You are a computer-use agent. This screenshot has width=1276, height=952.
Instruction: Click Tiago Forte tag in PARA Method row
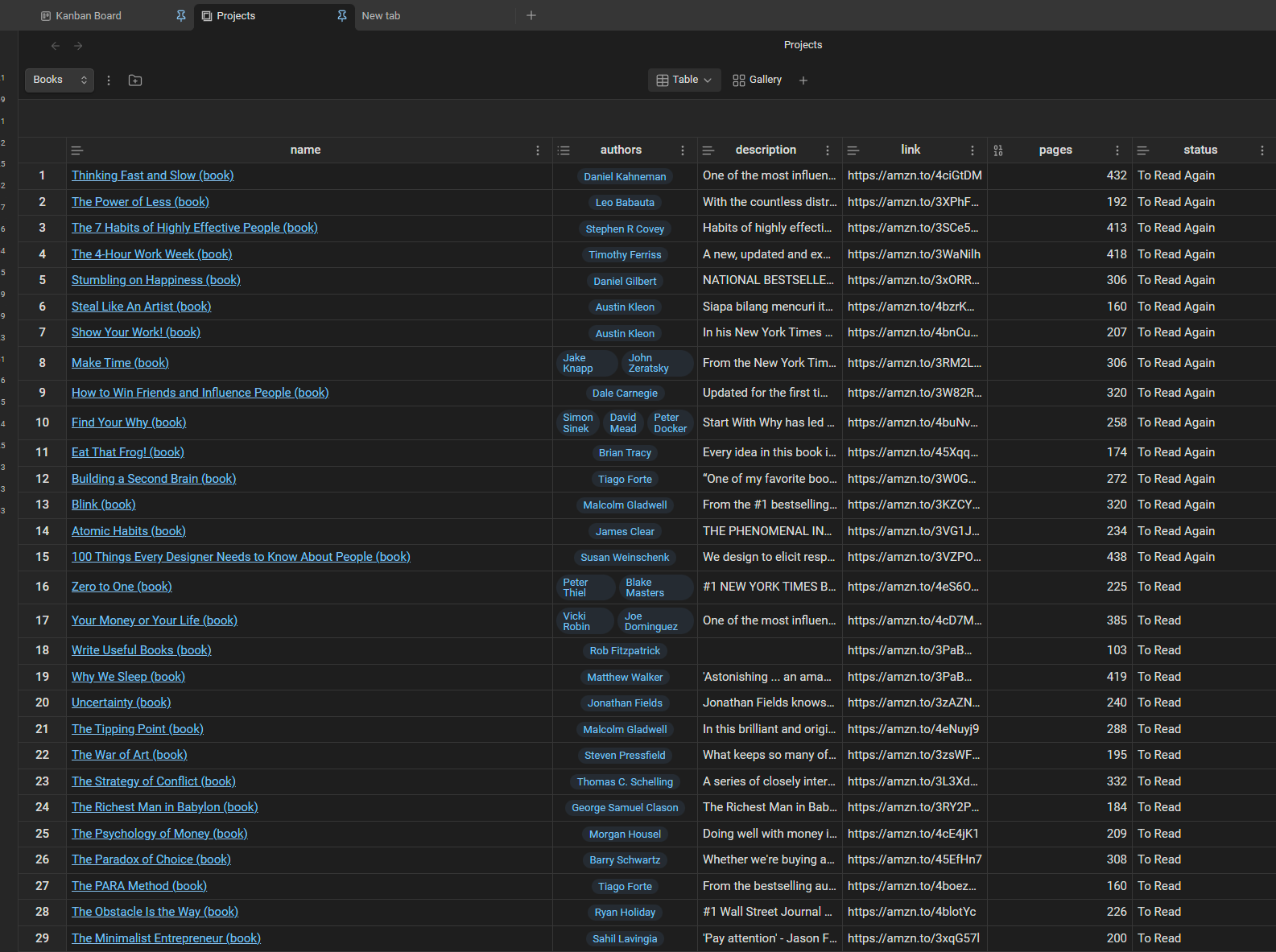[625, 887]
